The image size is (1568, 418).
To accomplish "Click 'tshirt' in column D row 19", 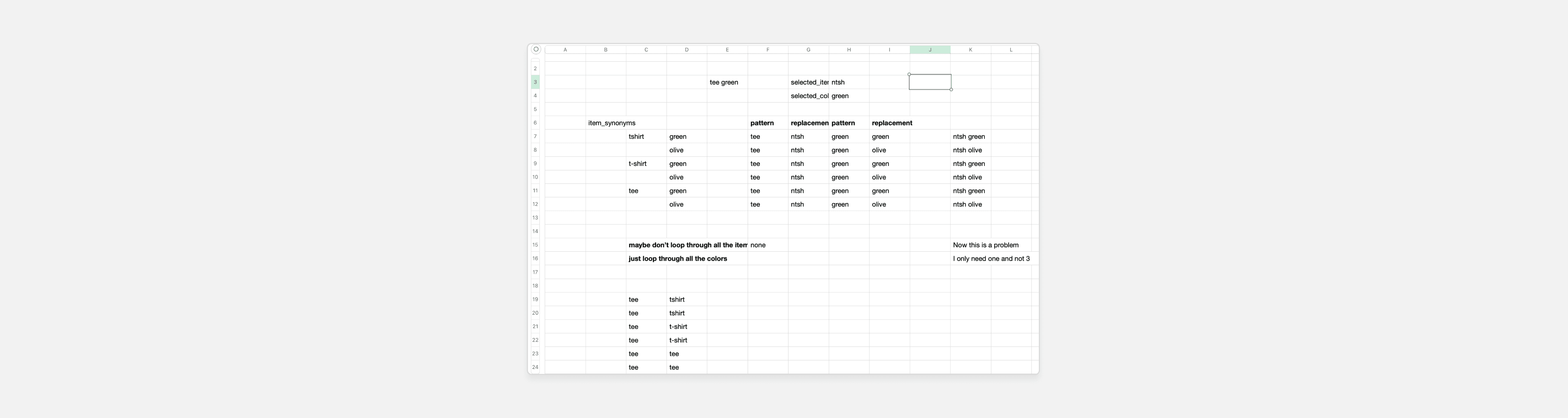I will (686, 300).
